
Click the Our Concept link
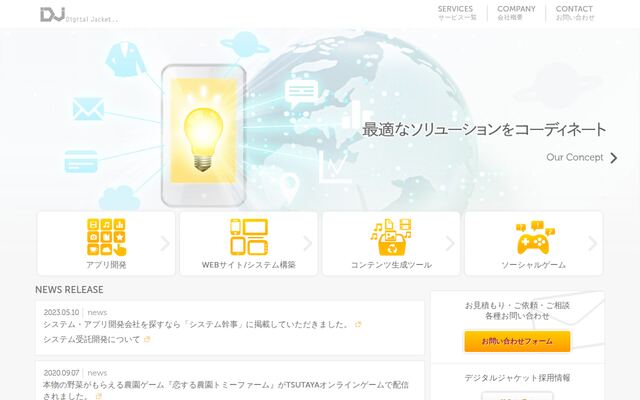point(575,157)
